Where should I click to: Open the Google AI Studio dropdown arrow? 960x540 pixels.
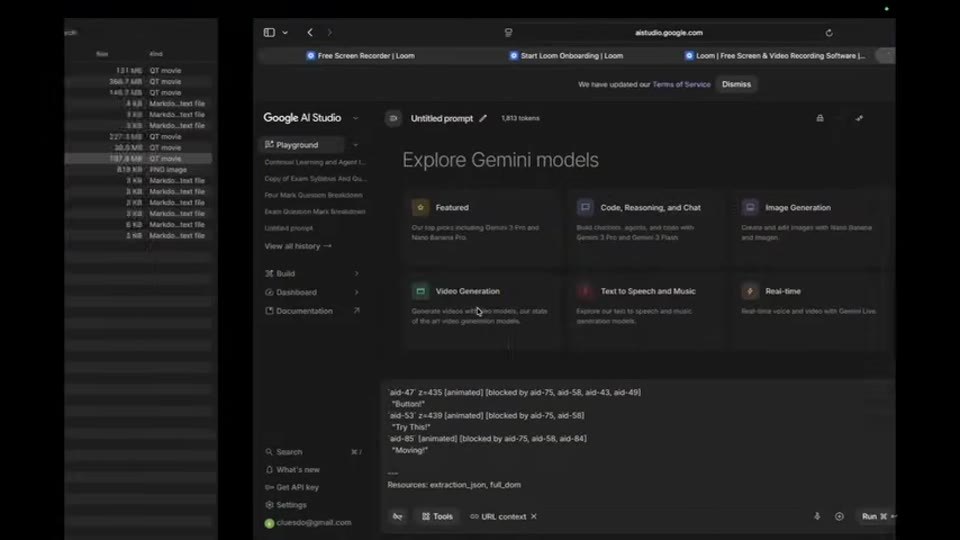[356, 118]
